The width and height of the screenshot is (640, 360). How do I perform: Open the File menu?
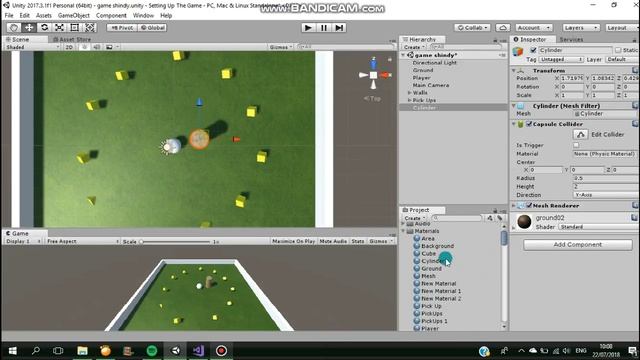(x=9, y=16)
